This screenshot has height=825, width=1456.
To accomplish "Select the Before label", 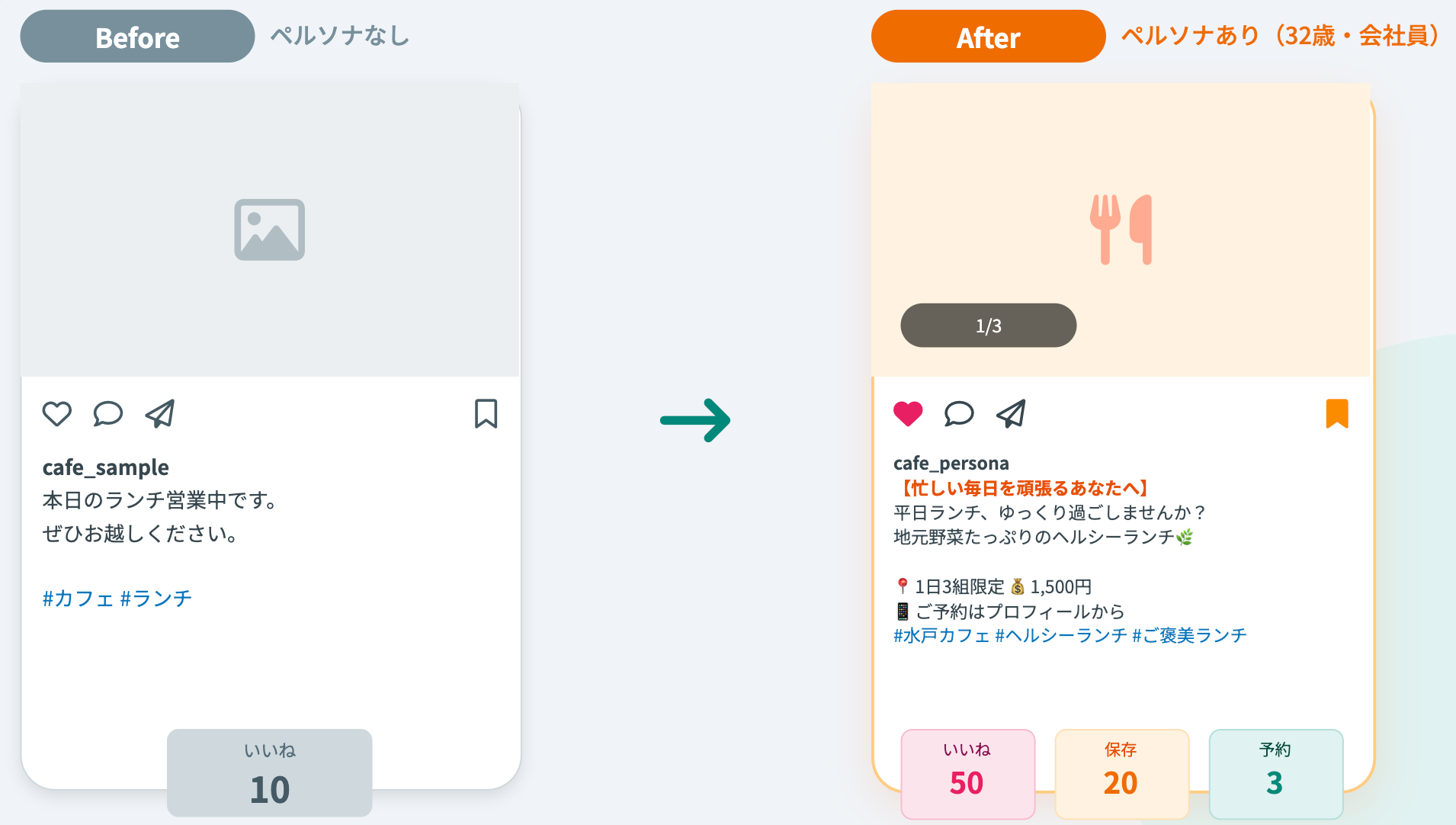I will coord(137,37).
